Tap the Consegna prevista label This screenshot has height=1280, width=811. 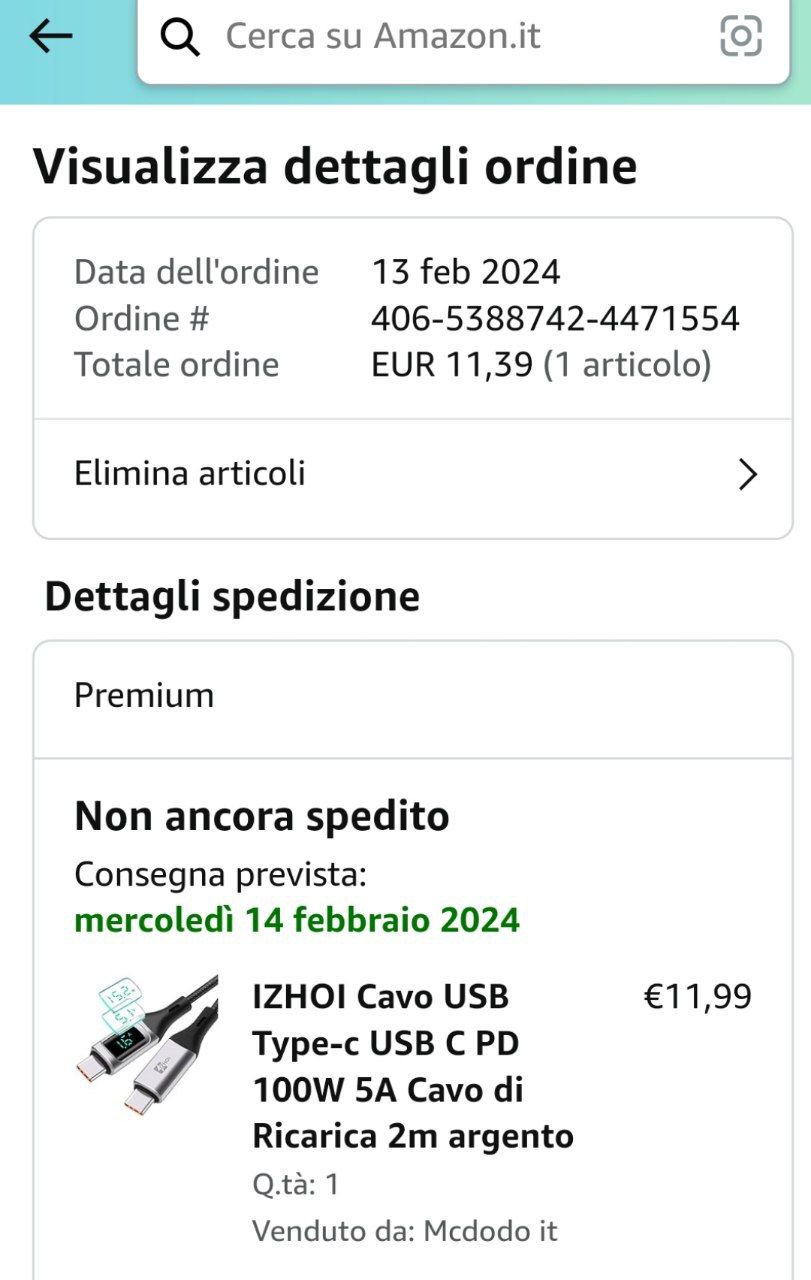click(221, 875)
